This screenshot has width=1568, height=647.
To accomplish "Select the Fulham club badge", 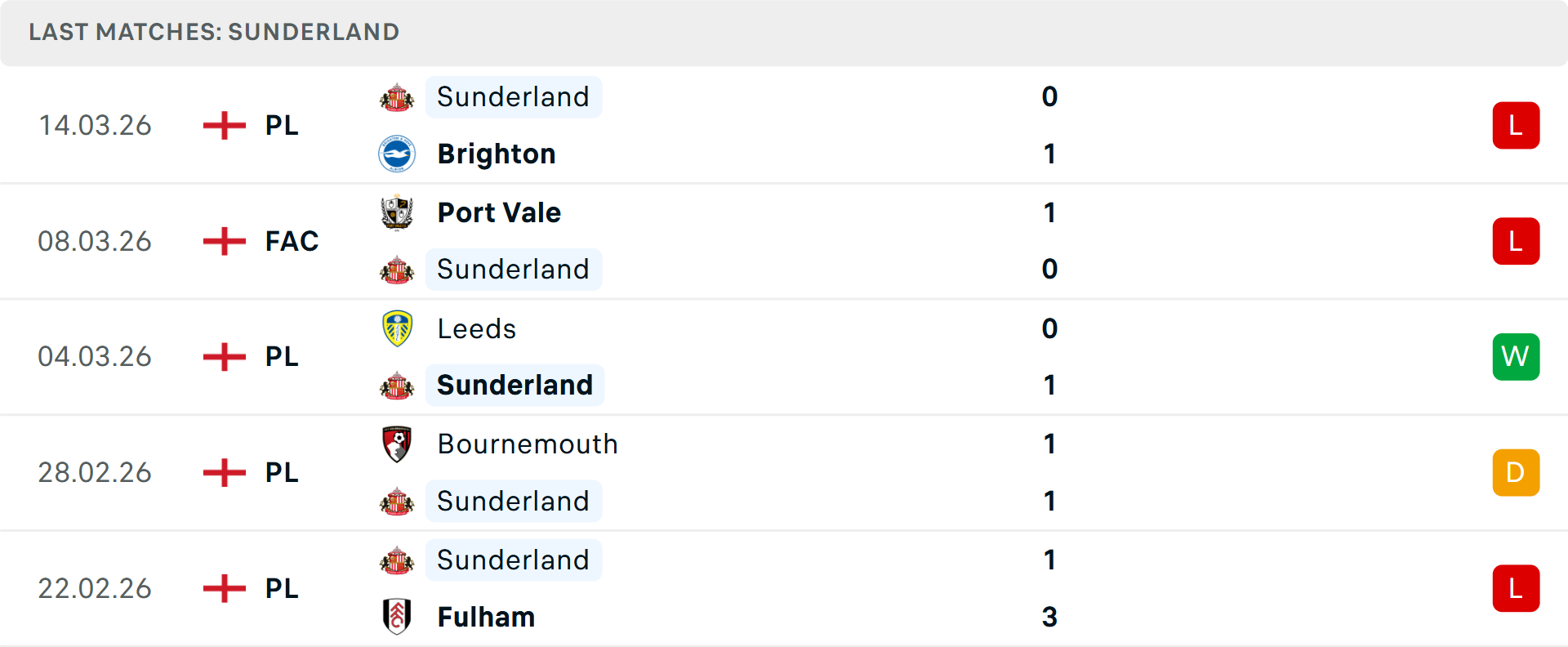I will [x=397, y=618].
